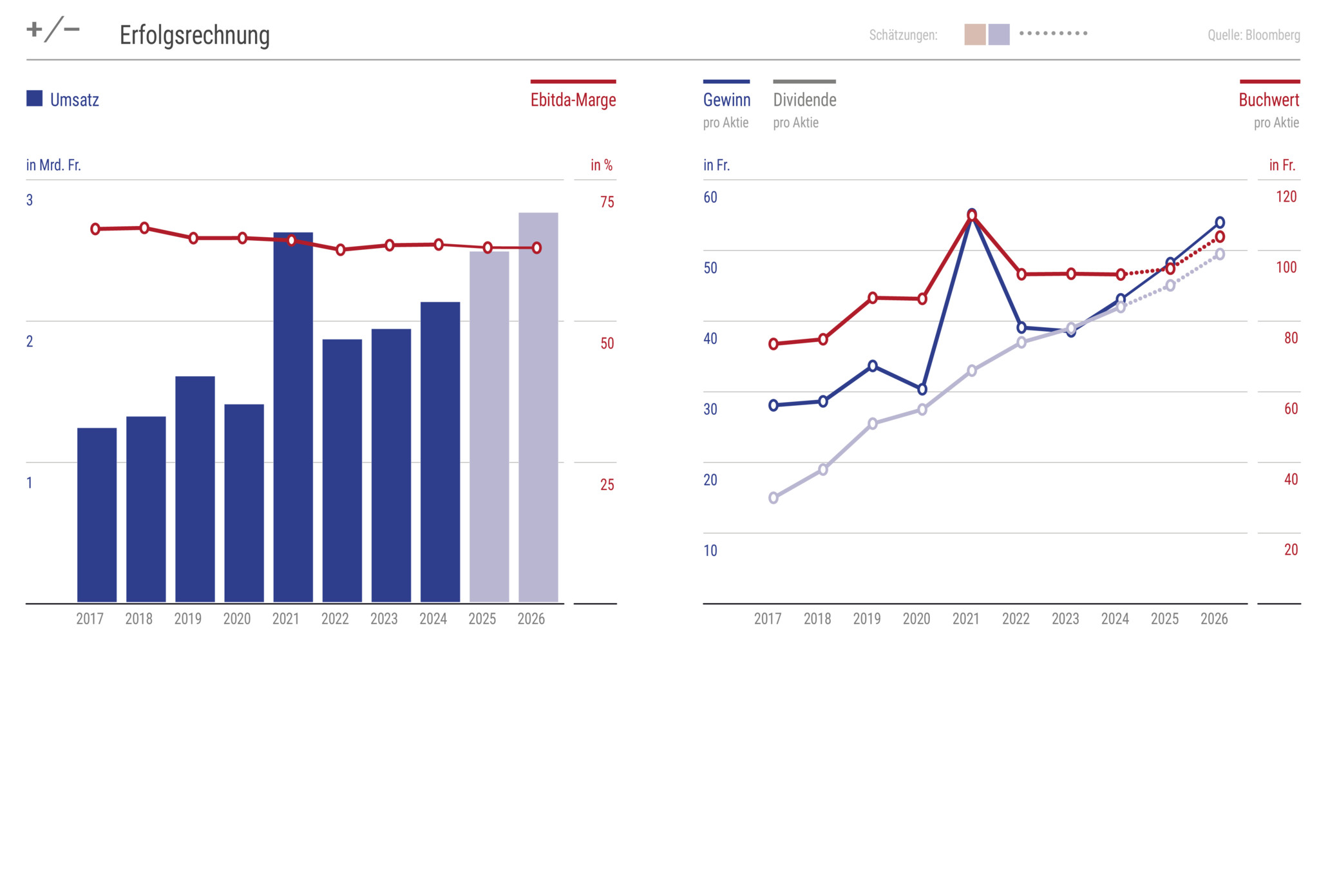Click the 2026 Gewinn data point
Viewport: 1319px width, 896px height.
click(x=1219, y=223)
